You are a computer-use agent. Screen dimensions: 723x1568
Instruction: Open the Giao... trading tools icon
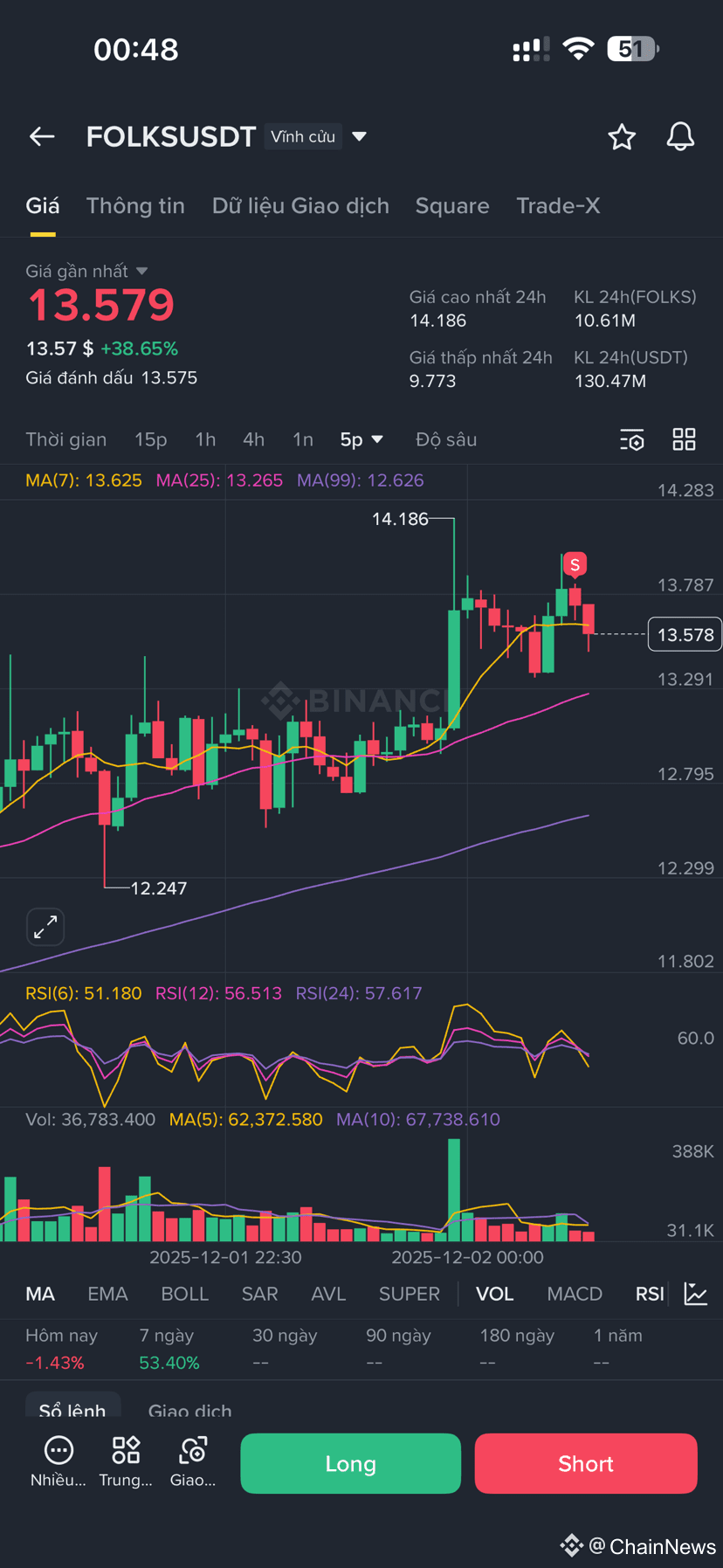pos(193,1462)
